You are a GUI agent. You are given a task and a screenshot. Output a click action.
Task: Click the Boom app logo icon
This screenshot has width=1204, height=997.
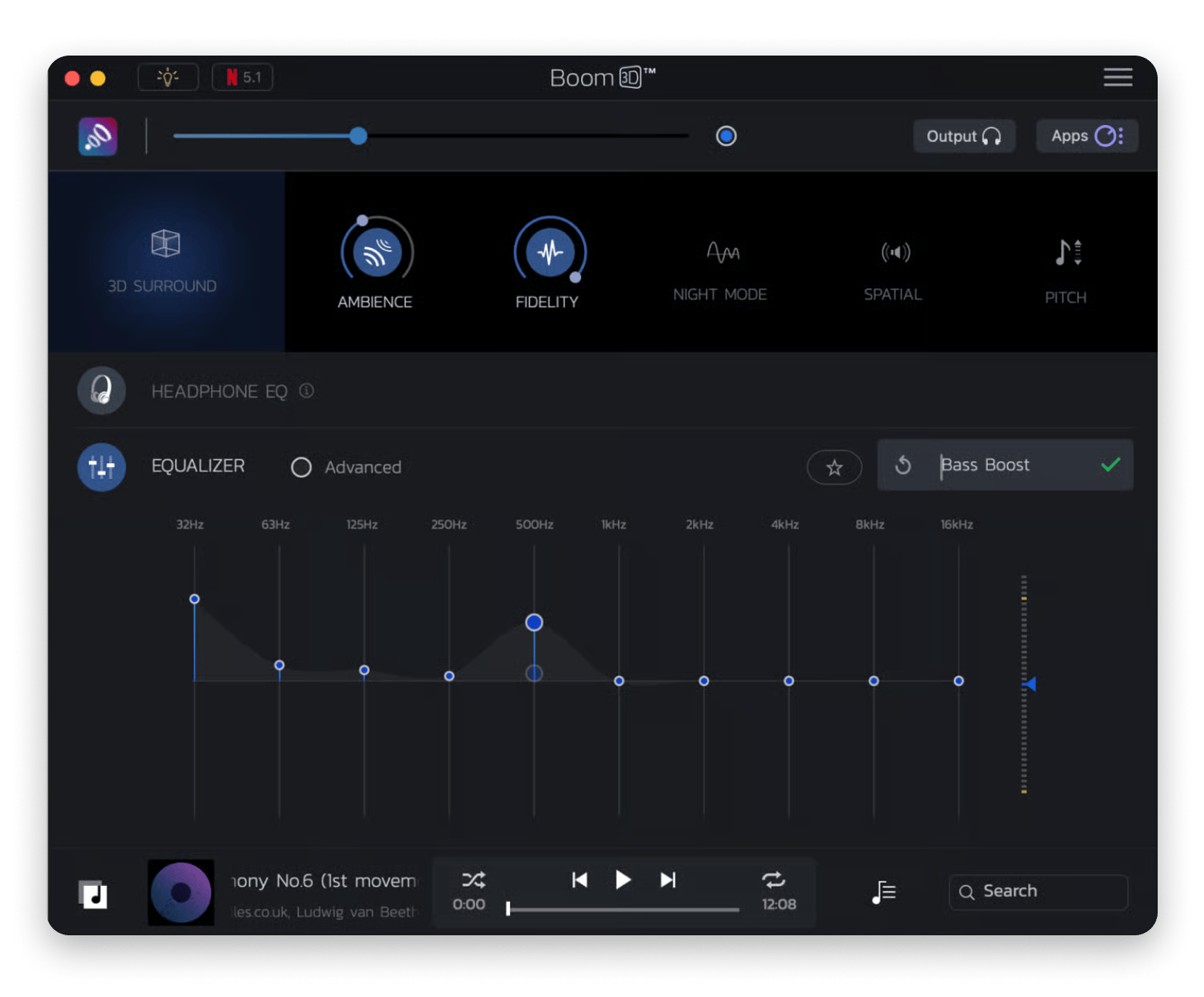tap(98, 137)
